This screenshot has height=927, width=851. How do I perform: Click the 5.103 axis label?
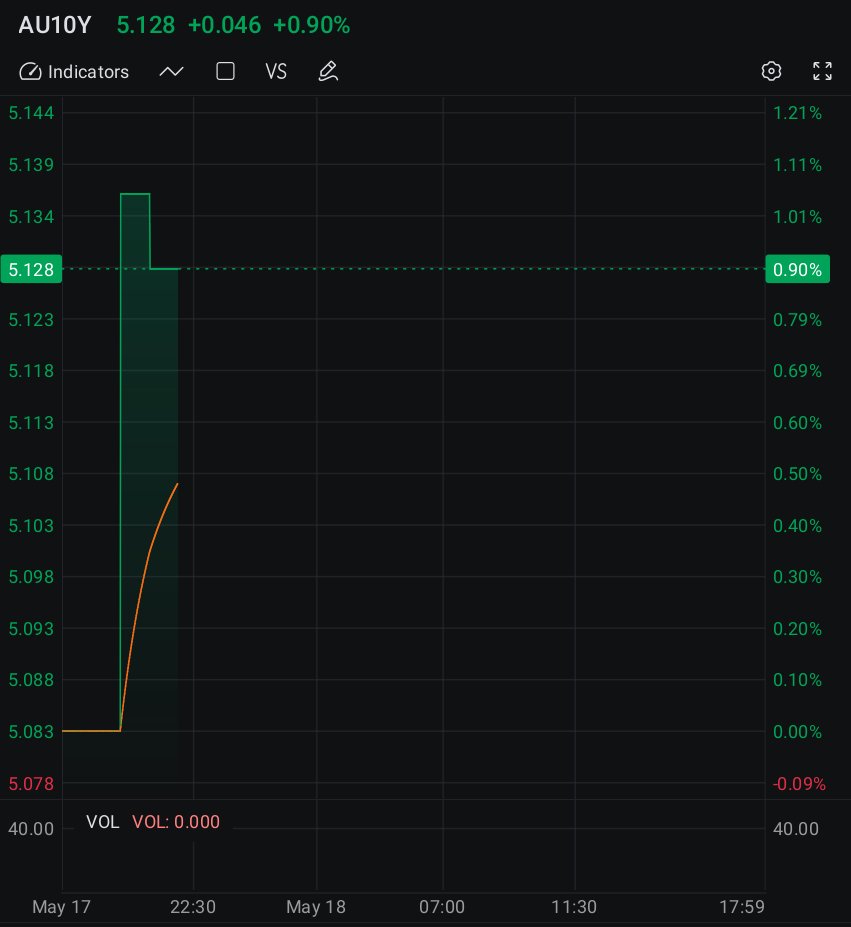[x=31, y=526]
